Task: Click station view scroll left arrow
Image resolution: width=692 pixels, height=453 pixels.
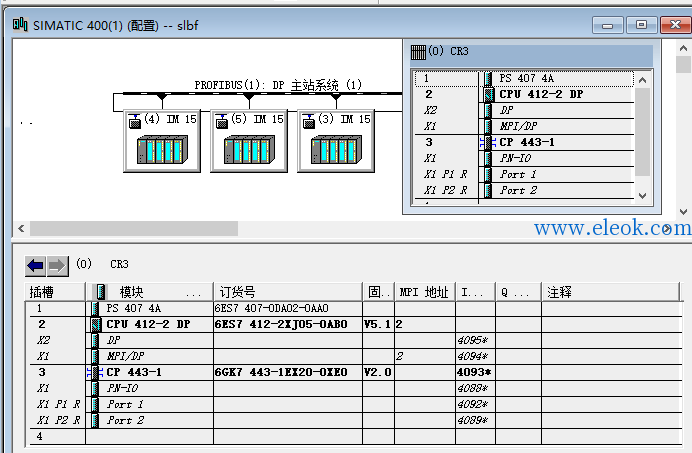Action: tap(21, 228)
